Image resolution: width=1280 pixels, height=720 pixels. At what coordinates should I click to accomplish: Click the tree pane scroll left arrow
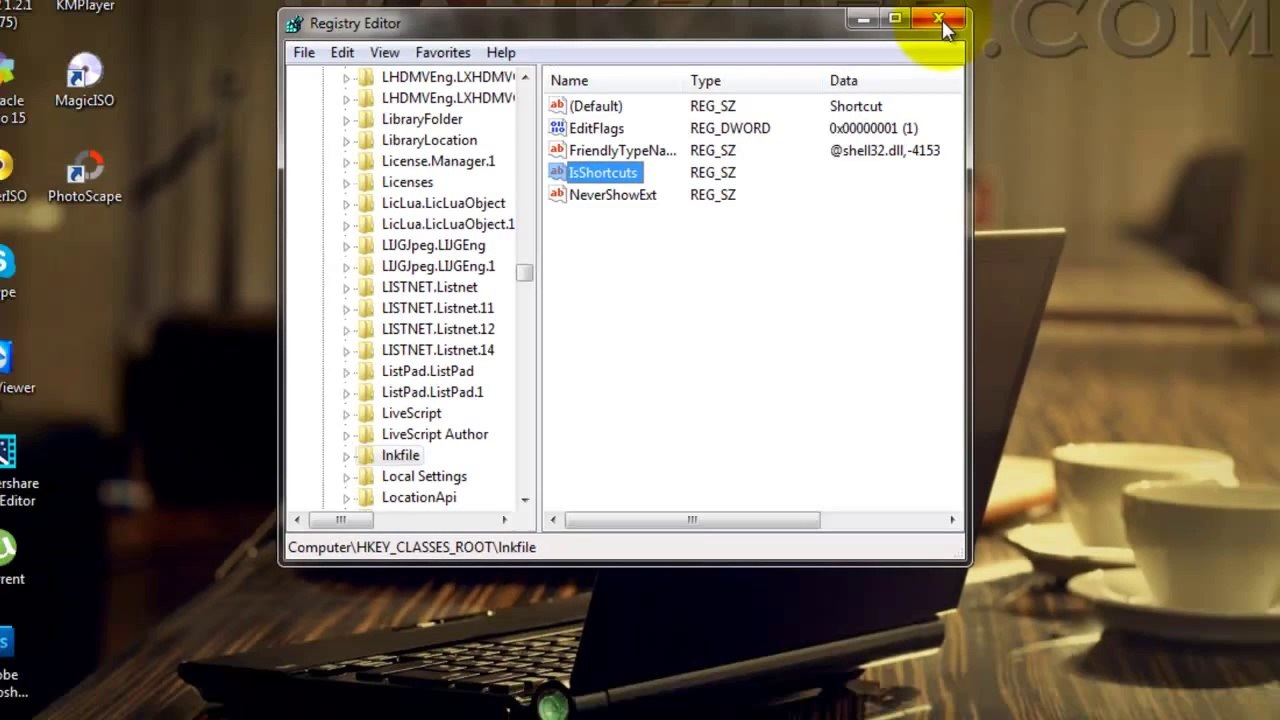[x=296, y=520]
